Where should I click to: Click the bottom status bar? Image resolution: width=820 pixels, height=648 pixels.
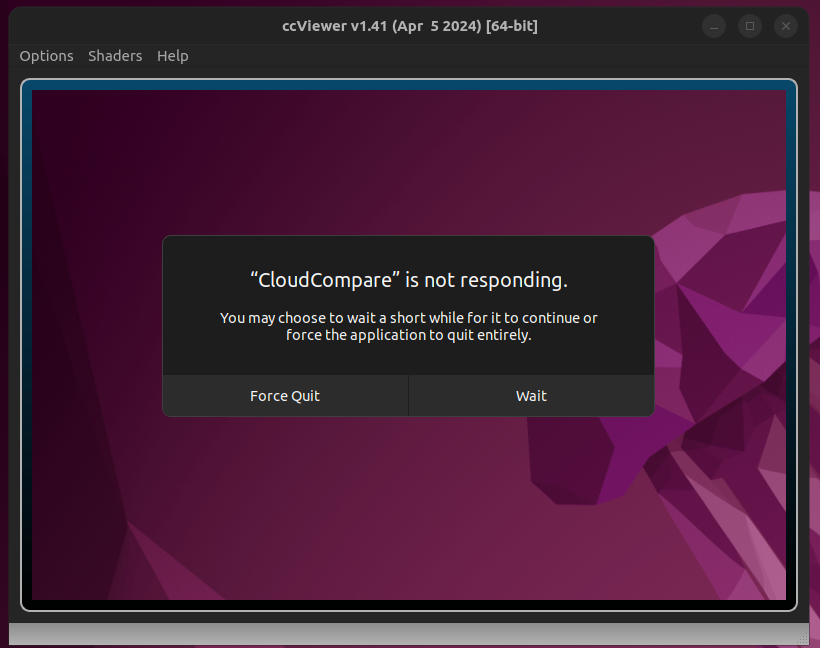click(400, 632)
